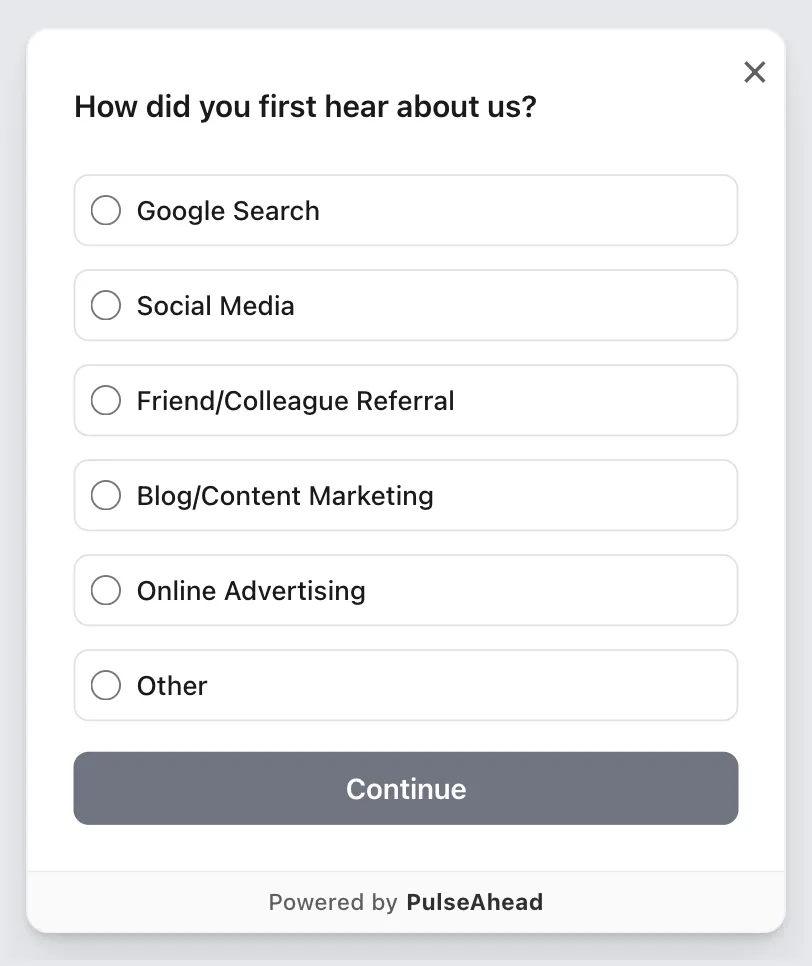This screenshot has width=812, height=966.
Task: Select the Blog/Content Marketing radio button
Action: click(105, 495)
